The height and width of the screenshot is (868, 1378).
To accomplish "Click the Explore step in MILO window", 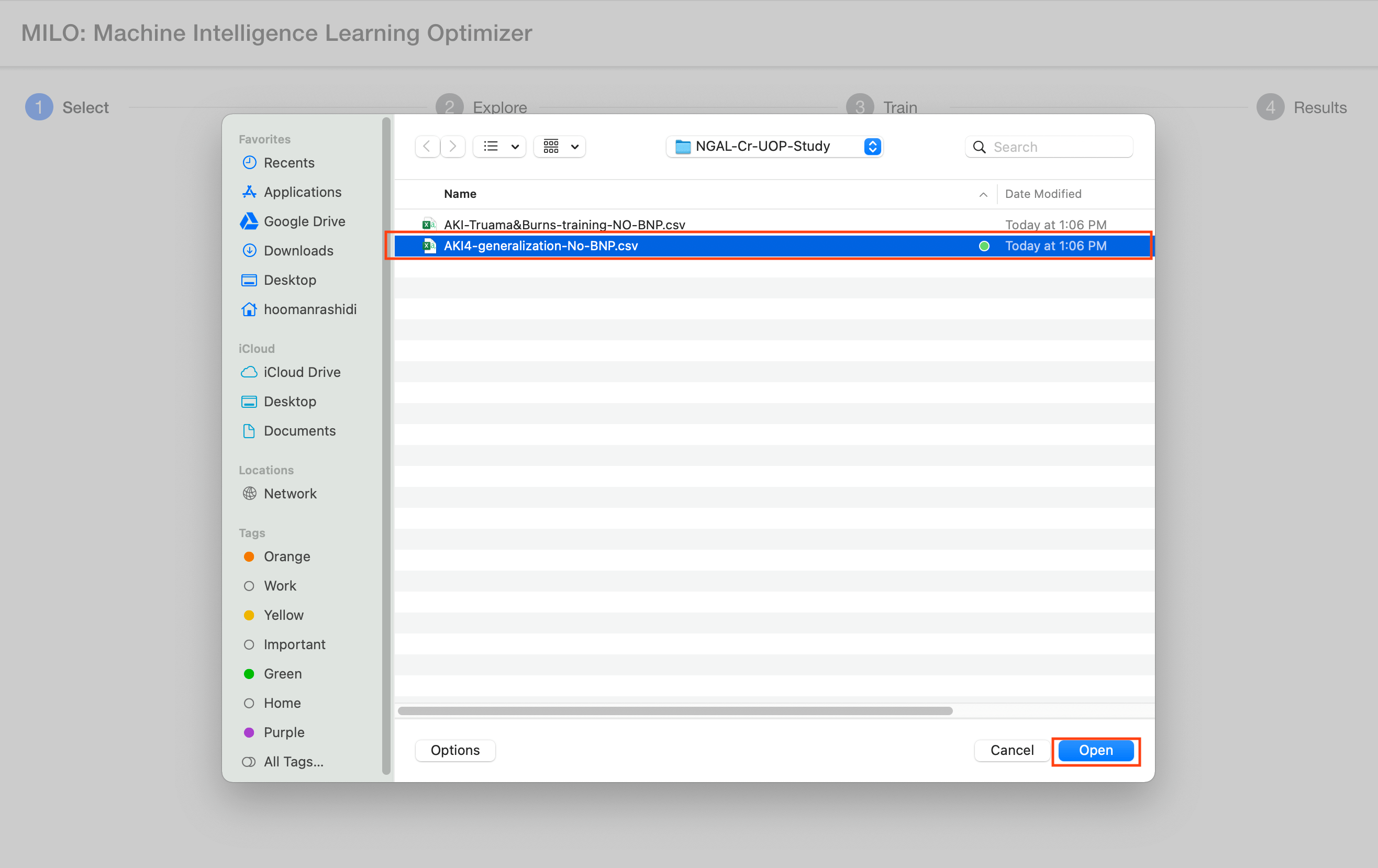I will point(481,107).
